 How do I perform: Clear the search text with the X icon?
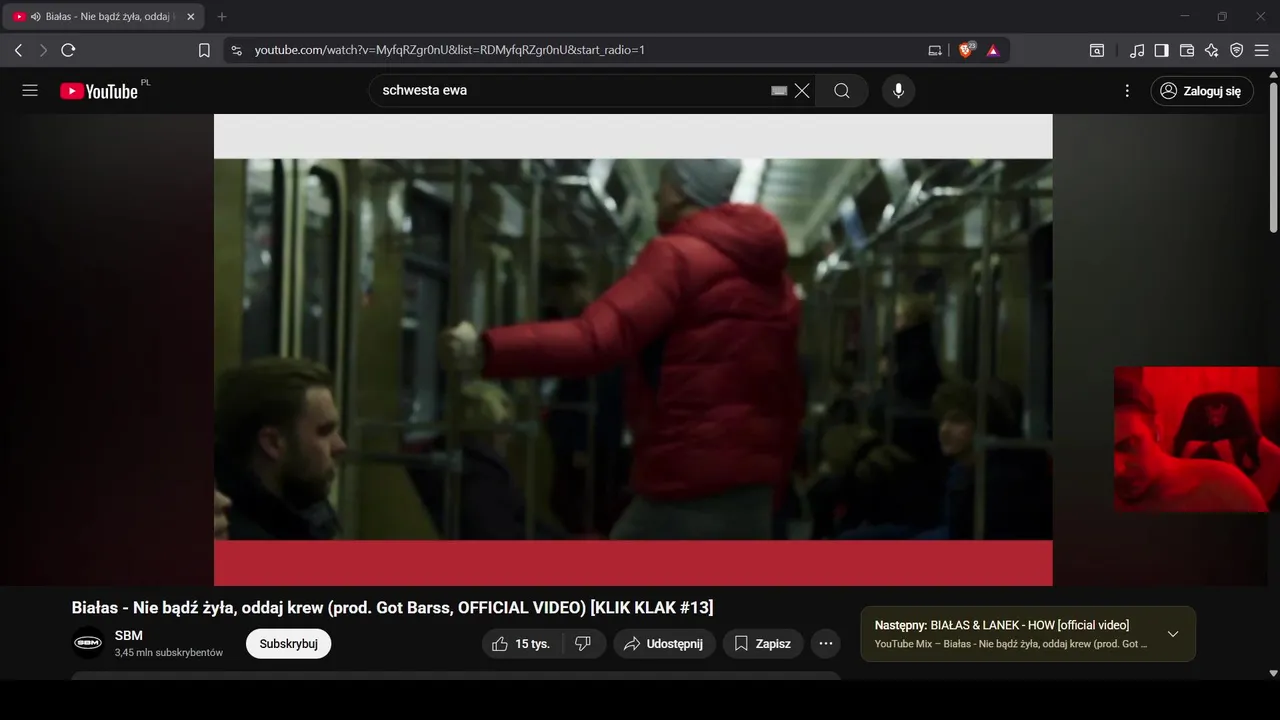802,91
